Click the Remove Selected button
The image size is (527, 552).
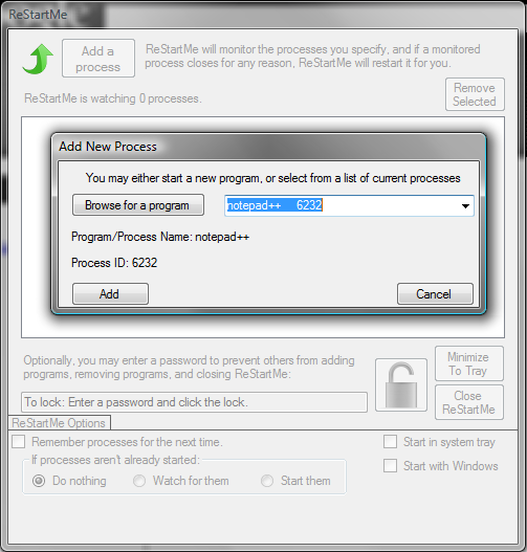pos(475,94)
